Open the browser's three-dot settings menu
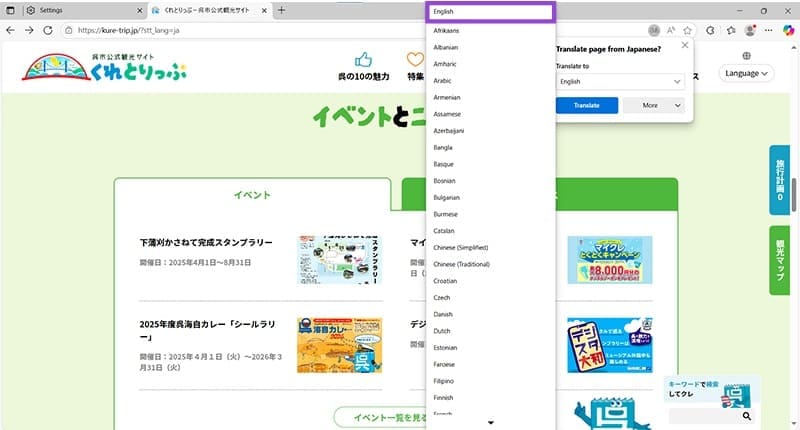The image size is (800, 430). (x=770, y=30)
